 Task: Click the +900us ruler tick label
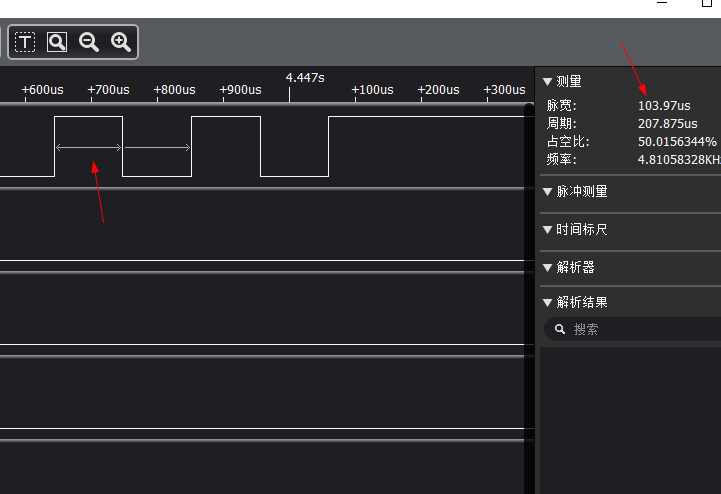point(240,90)
